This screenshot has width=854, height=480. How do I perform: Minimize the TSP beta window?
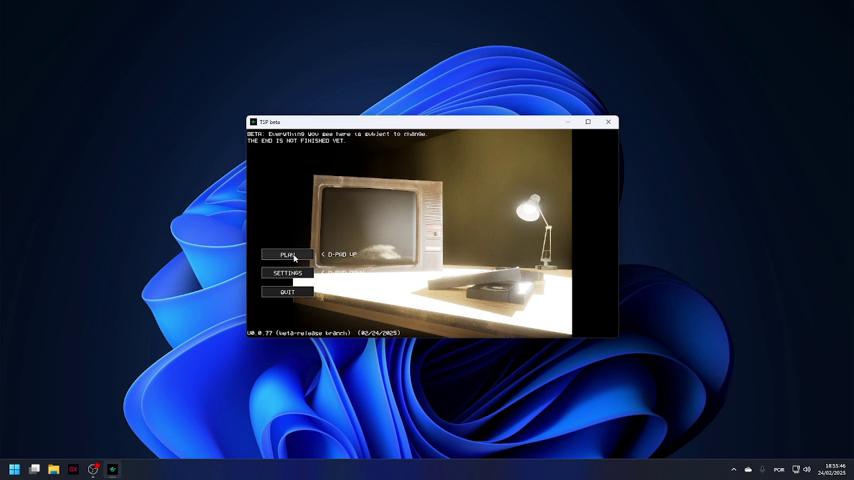[x=568, y=122]
